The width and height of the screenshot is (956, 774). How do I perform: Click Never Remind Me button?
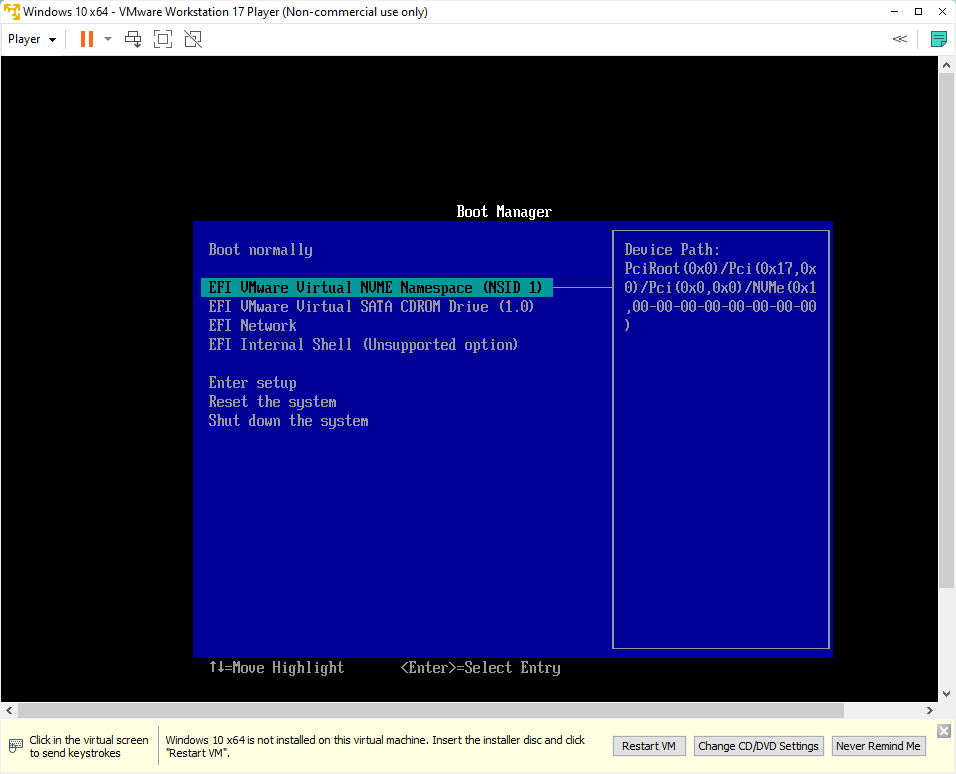pos(878,746)
